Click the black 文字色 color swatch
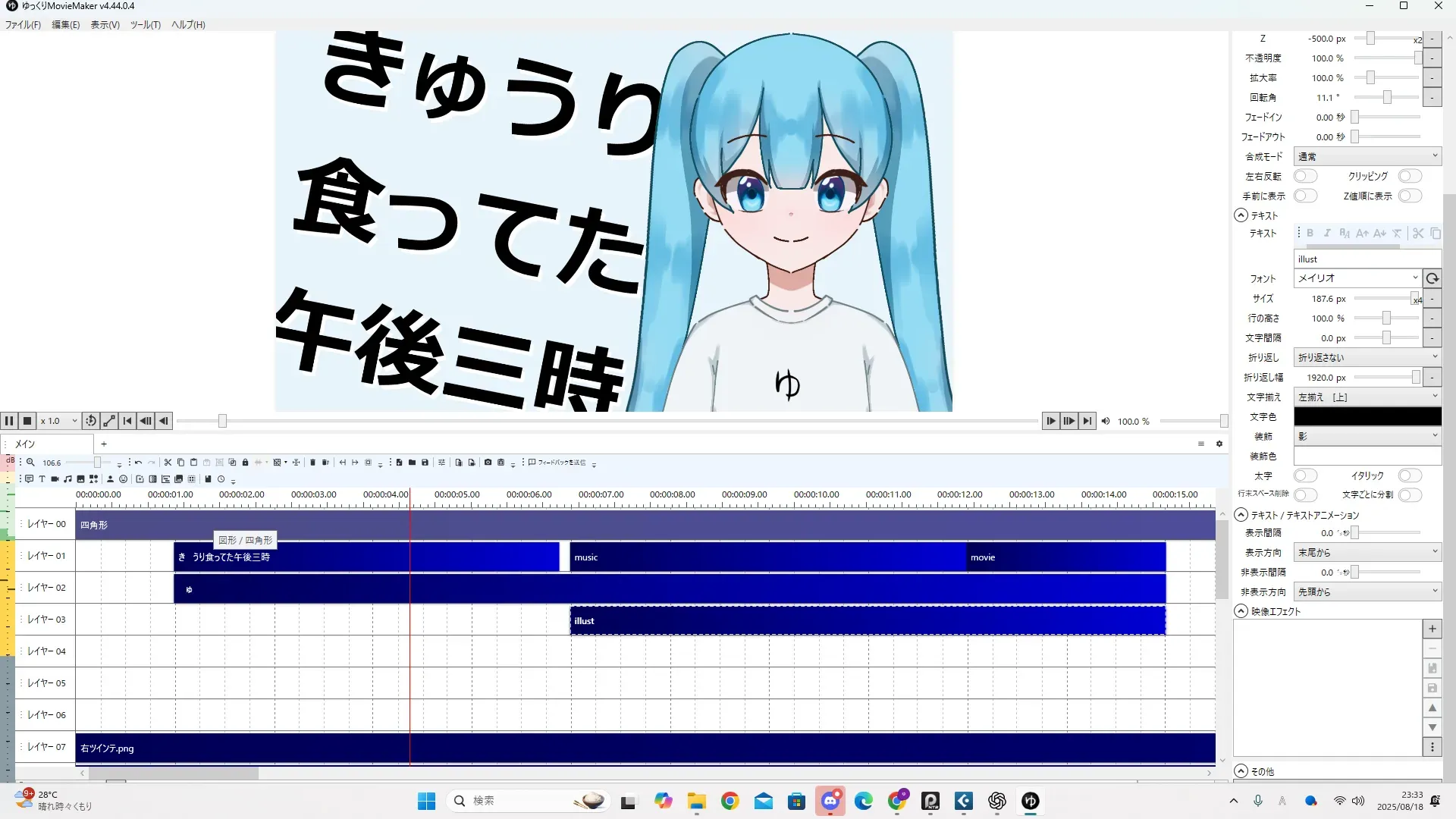This screenshot has height=819, width=1456. coord(1367,416)
